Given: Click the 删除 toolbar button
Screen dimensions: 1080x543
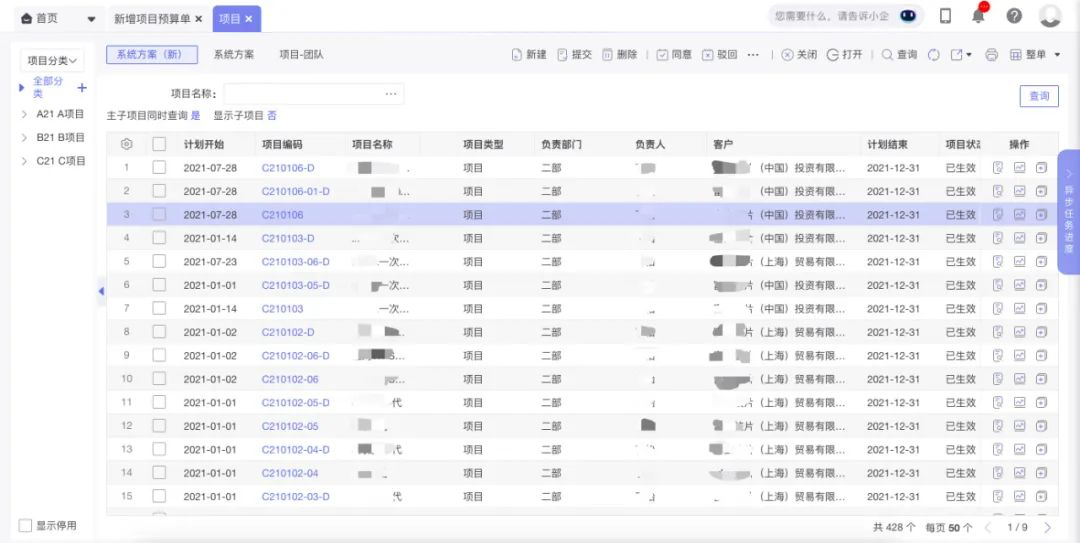Looking at the screenshot, I should click(x=619, y=55).
